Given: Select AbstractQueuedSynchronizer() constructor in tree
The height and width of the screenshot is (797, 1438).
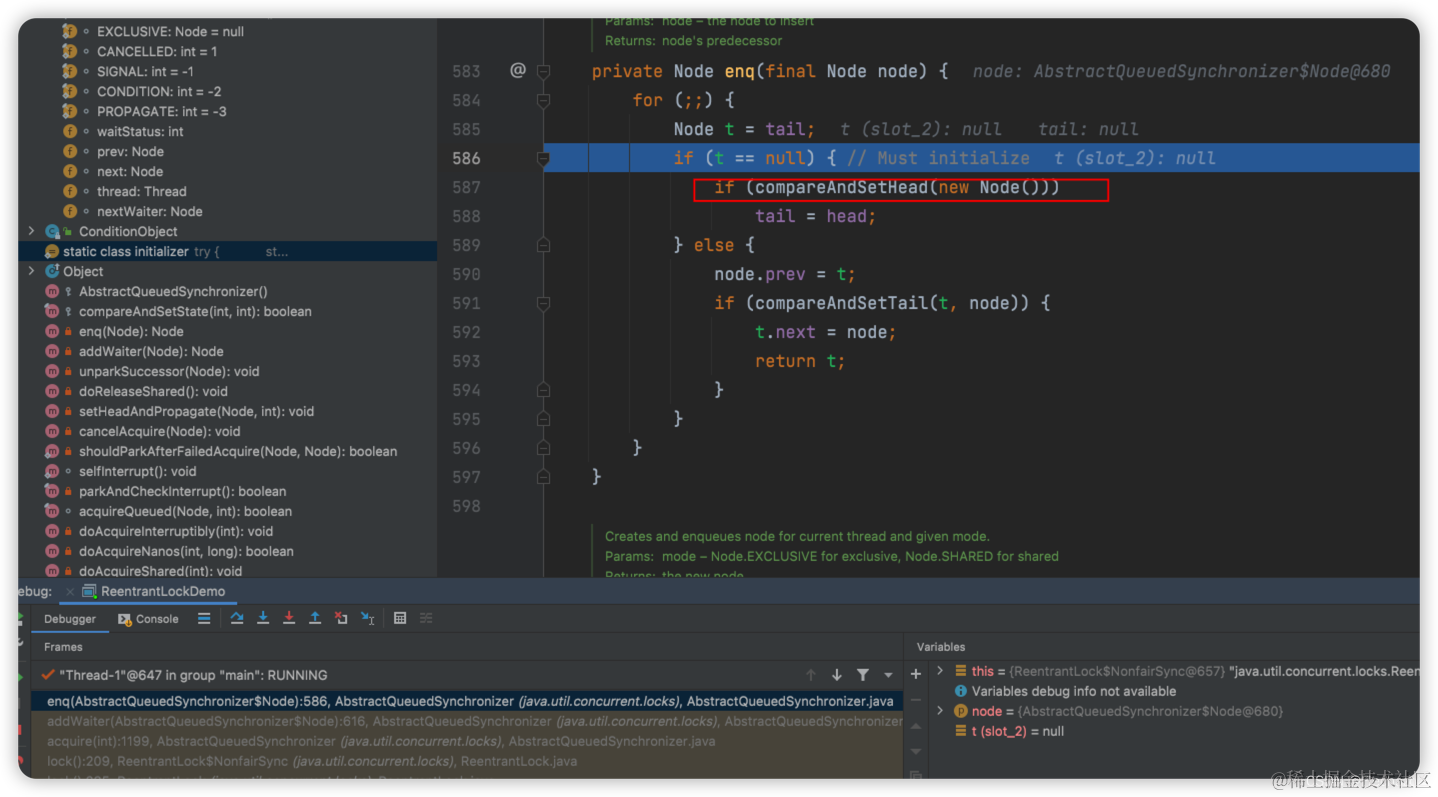Looking at the screenshot, I should pos(173,291).
